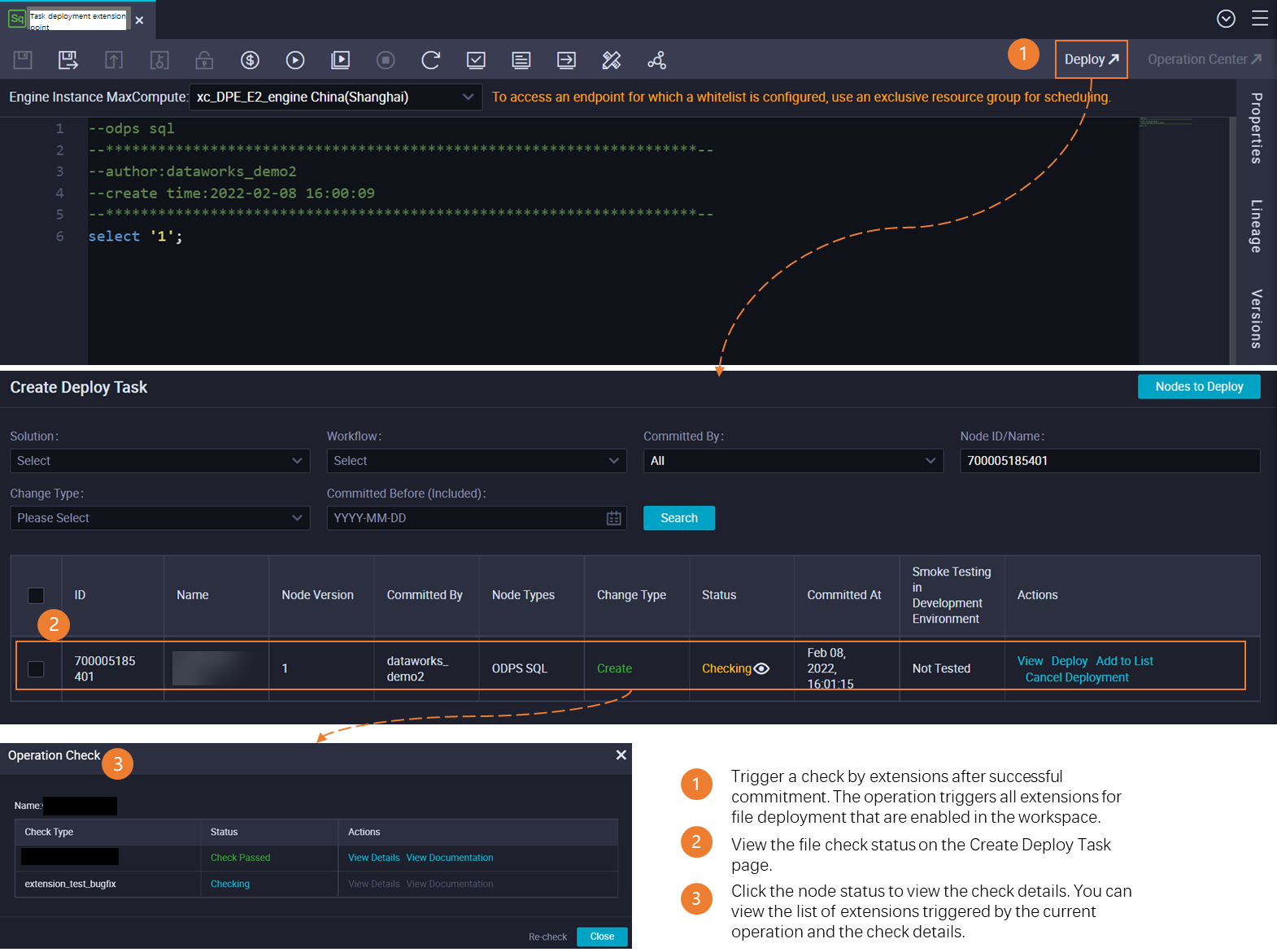
Task: Open the Solution dropdown
Action: tap(160, 461)
